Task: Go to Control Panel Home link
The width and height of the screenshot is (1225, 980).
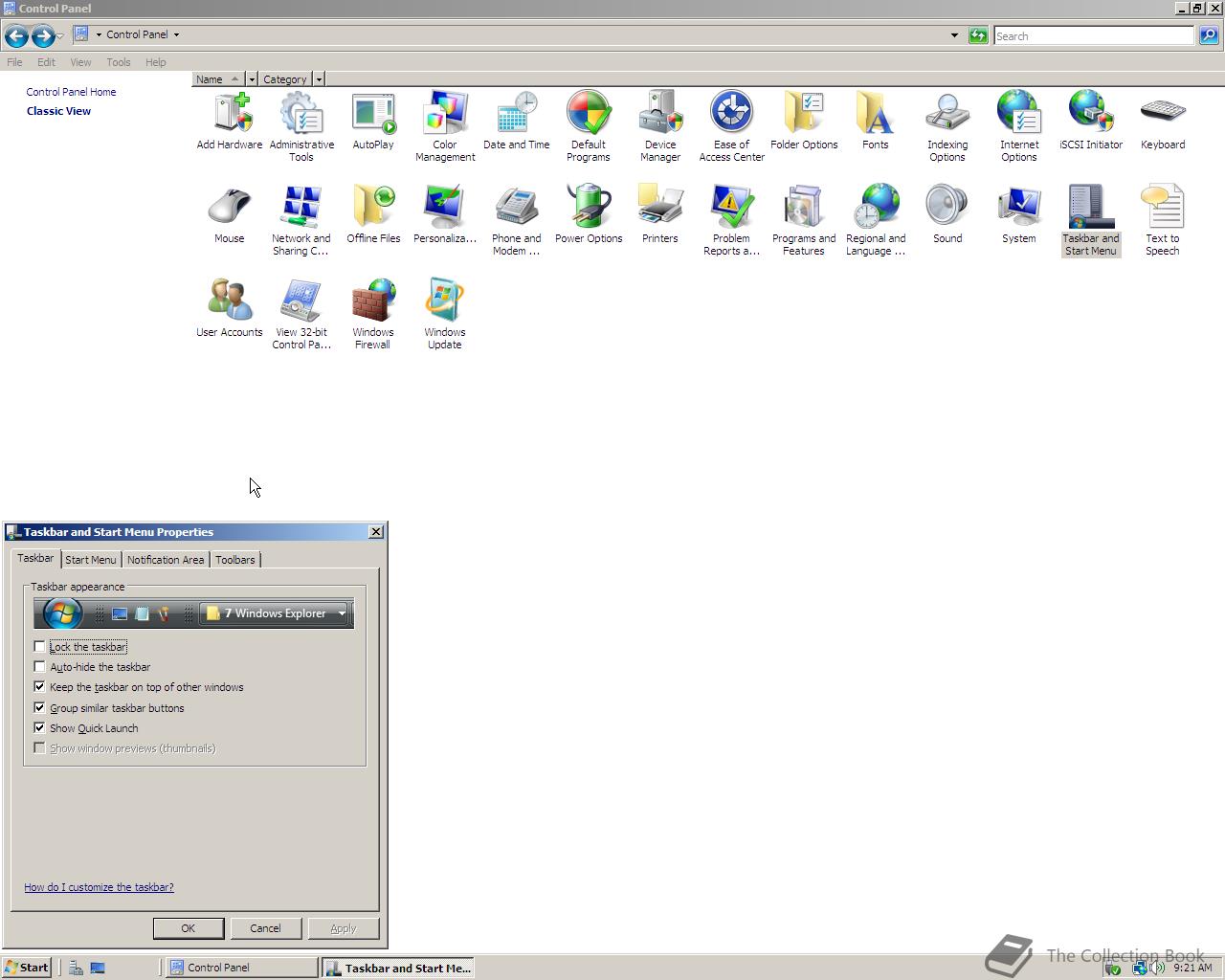Action: [x=72, y=92]
